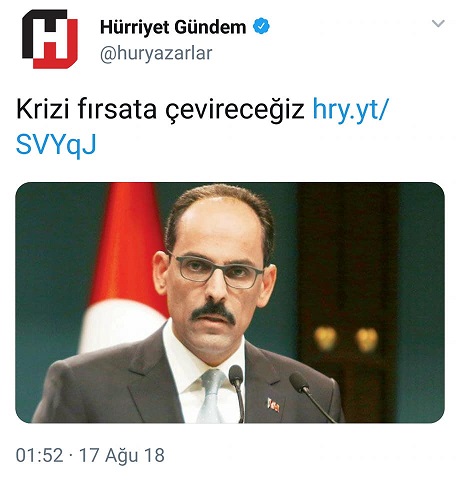
Task: Click the SVYqJ link portion
Action: [x=56, y=145]
